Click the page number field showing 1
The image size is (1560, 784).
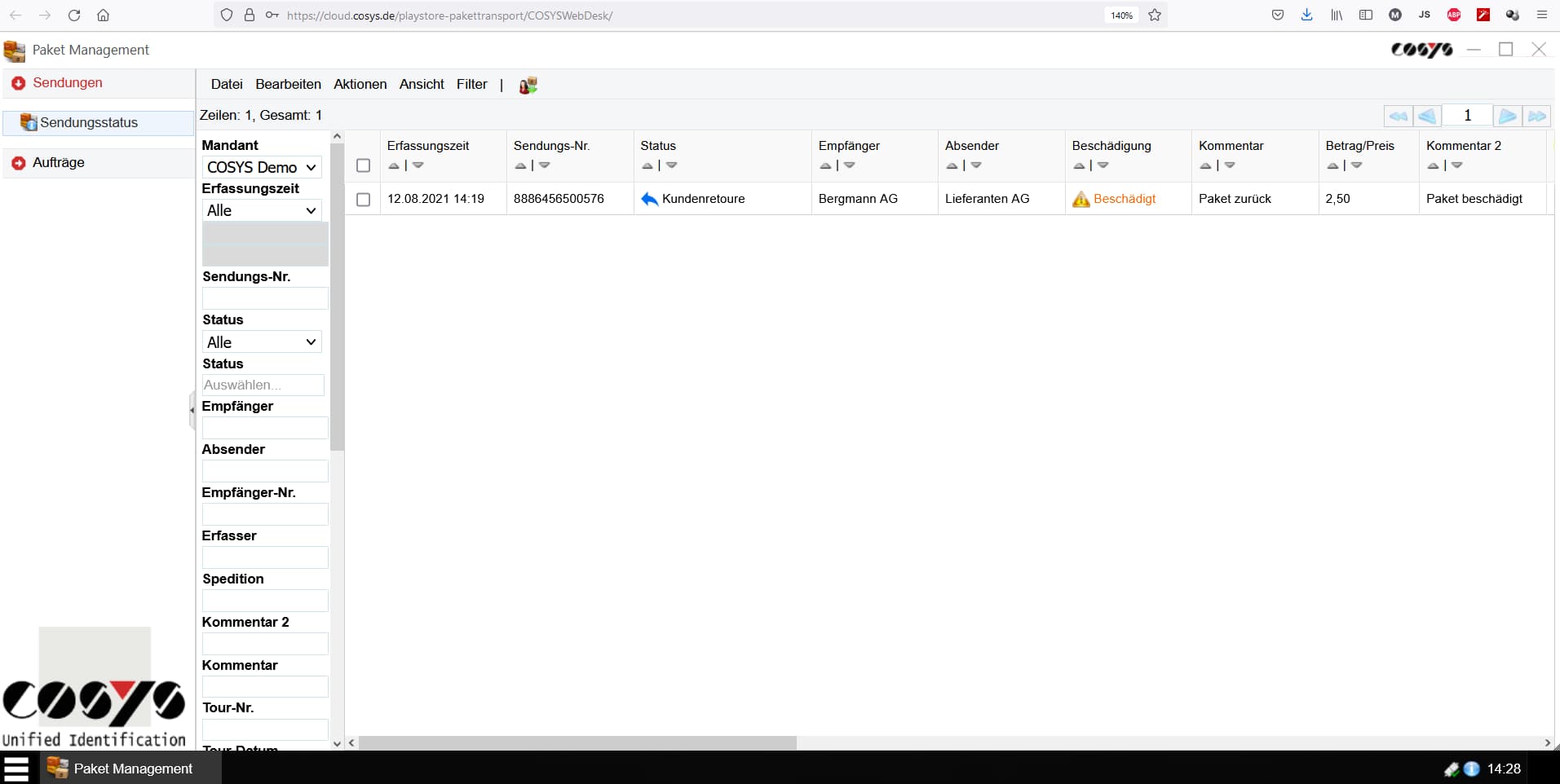pyautogui.click(x=1467, y=116)
